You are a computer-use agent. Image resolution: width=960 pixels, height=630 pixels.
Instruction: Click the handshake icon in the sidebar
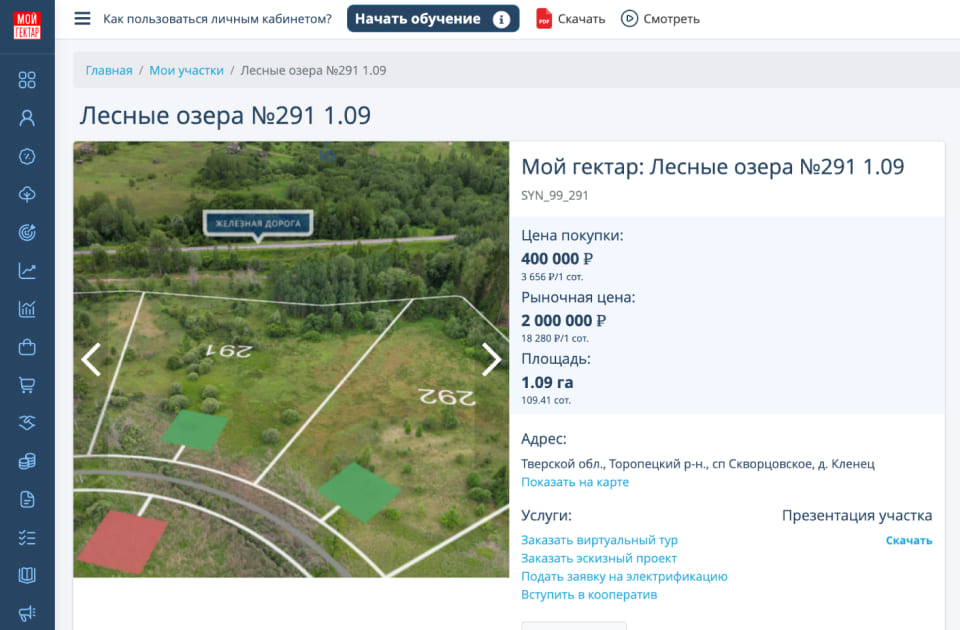point(27,422)
